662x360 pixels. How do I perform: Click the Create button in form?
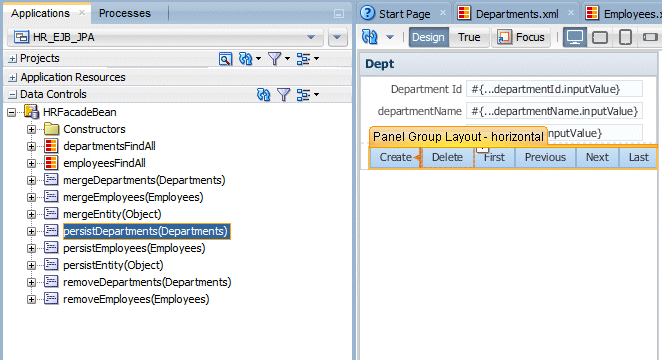click(395, 157)
